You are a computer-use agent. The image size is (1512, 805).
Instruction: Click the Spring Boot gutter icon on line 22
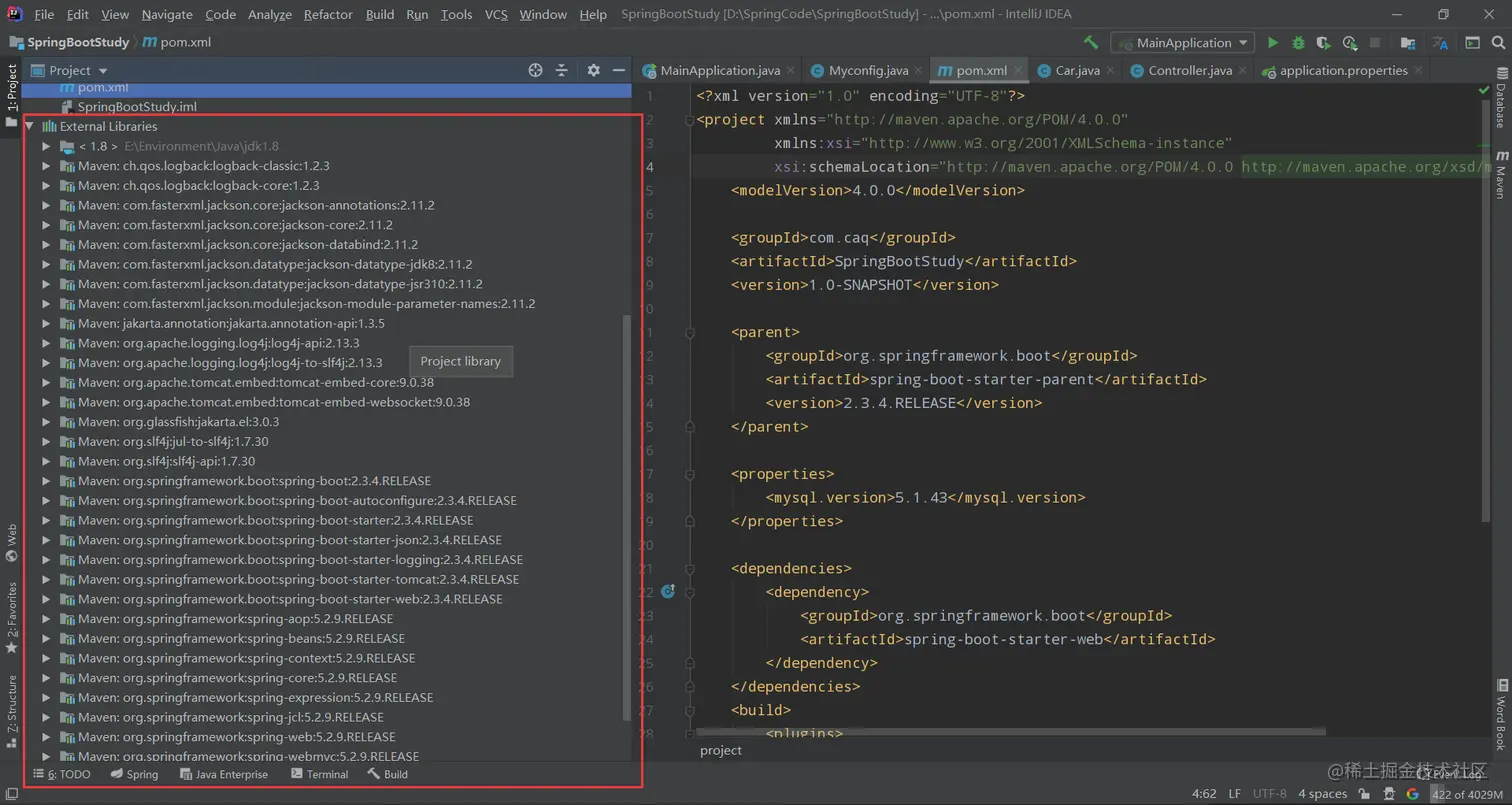669,592
